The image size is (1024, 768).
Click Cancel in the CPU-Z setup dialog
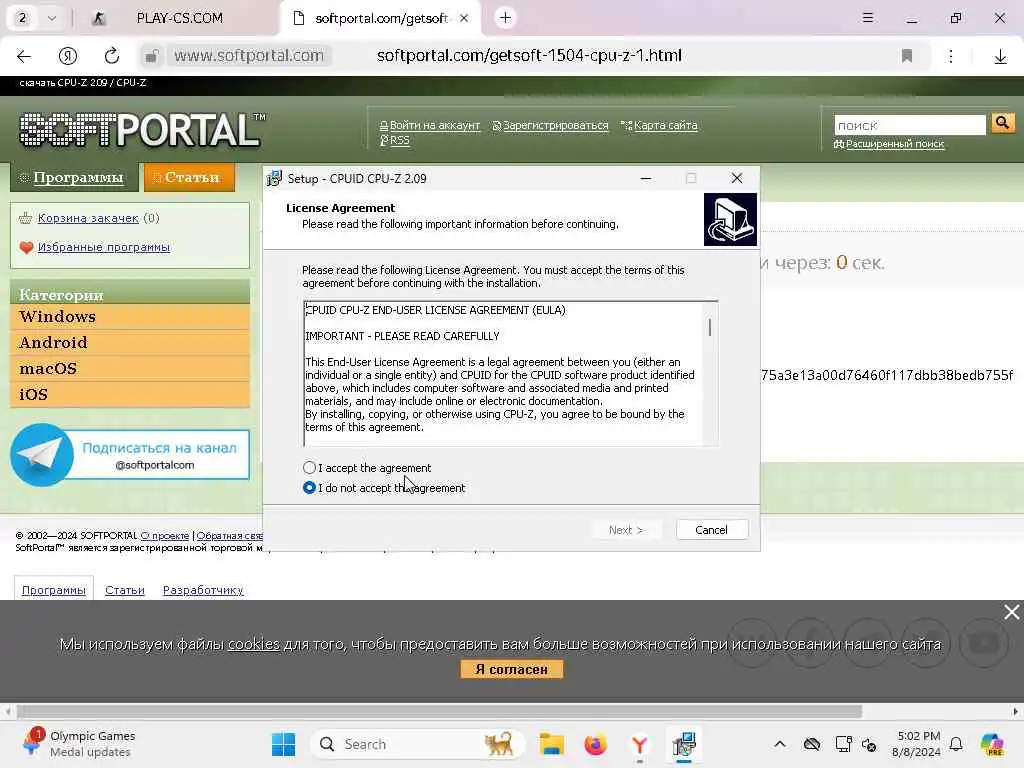[711, 530]
